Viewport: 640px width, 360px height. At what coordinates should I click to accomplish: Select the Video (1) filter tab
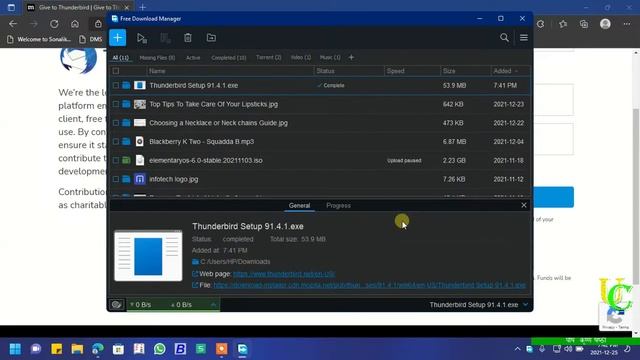click(301, 58)
